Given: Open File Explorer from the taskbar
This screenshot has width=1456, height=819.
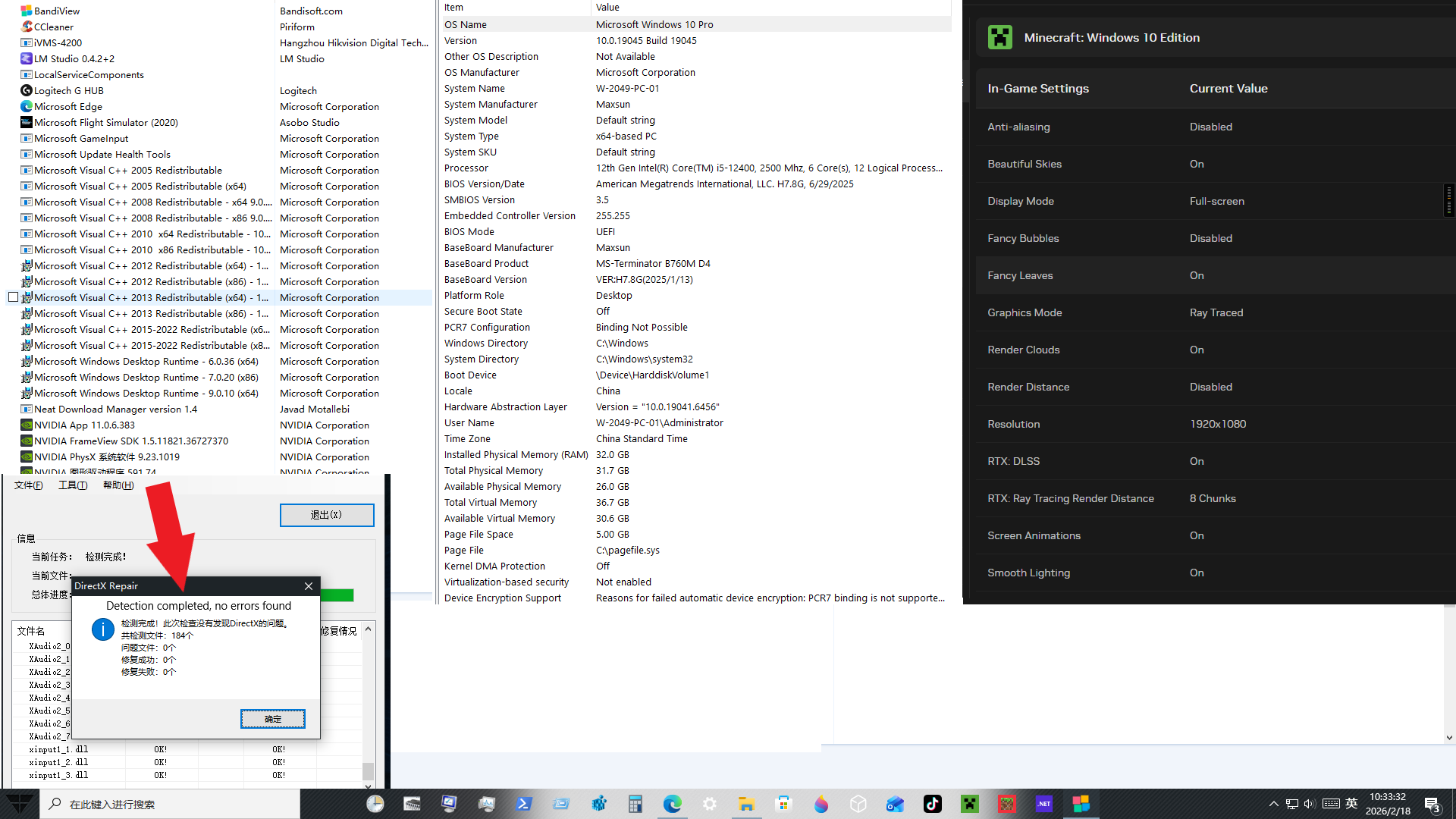Looking at the screenshot, I should click(x=746, y=804).
